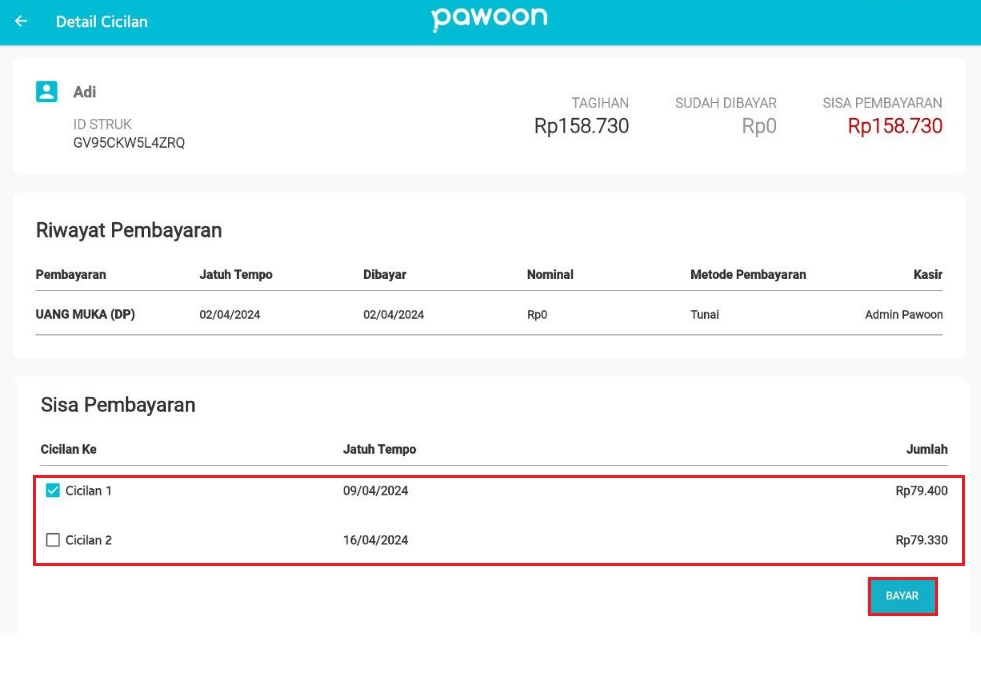Click the Detail Cicilan page title

coord(101,22)
